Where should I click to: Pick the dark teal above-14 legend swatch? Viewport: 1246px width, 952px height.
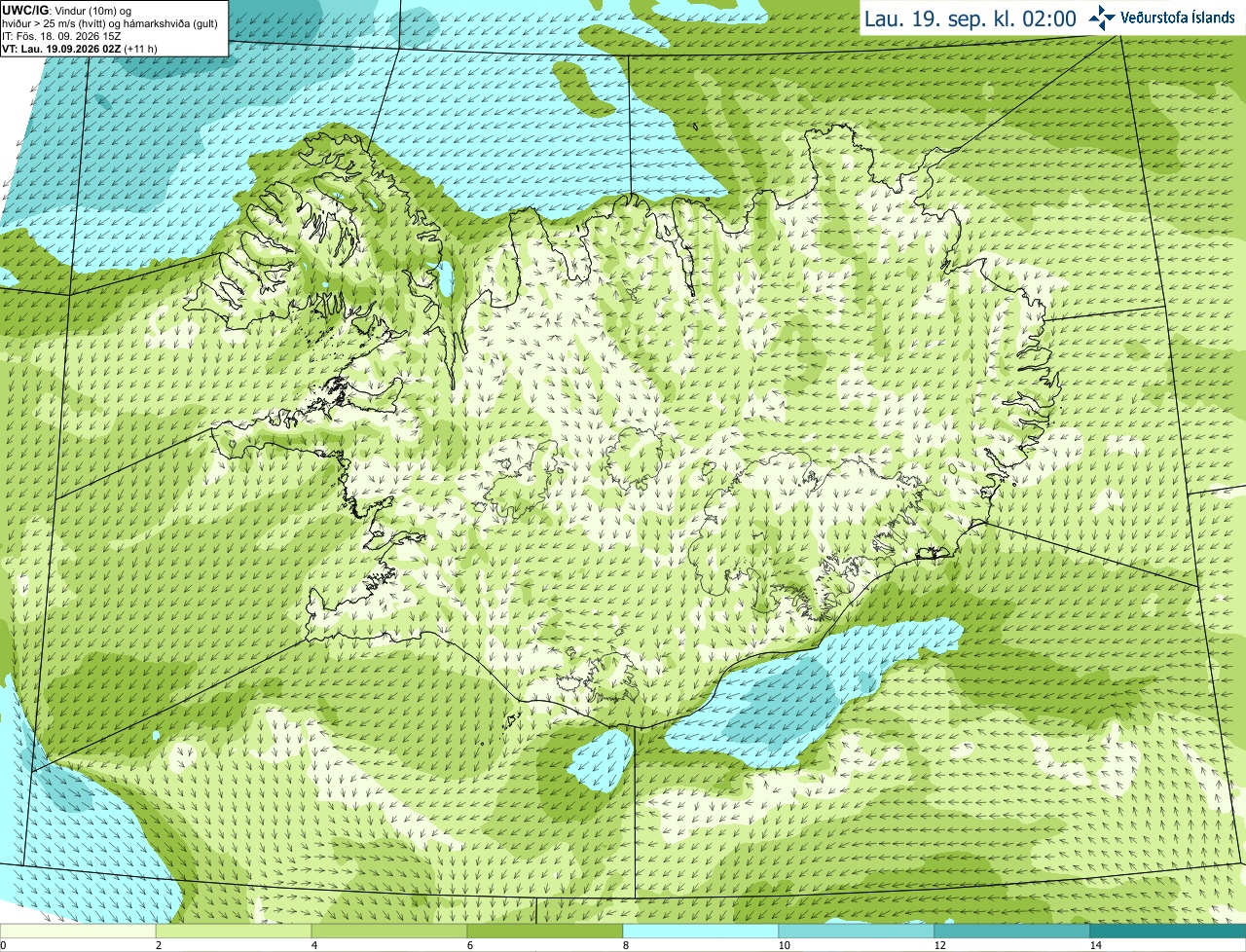(1168, 931)
